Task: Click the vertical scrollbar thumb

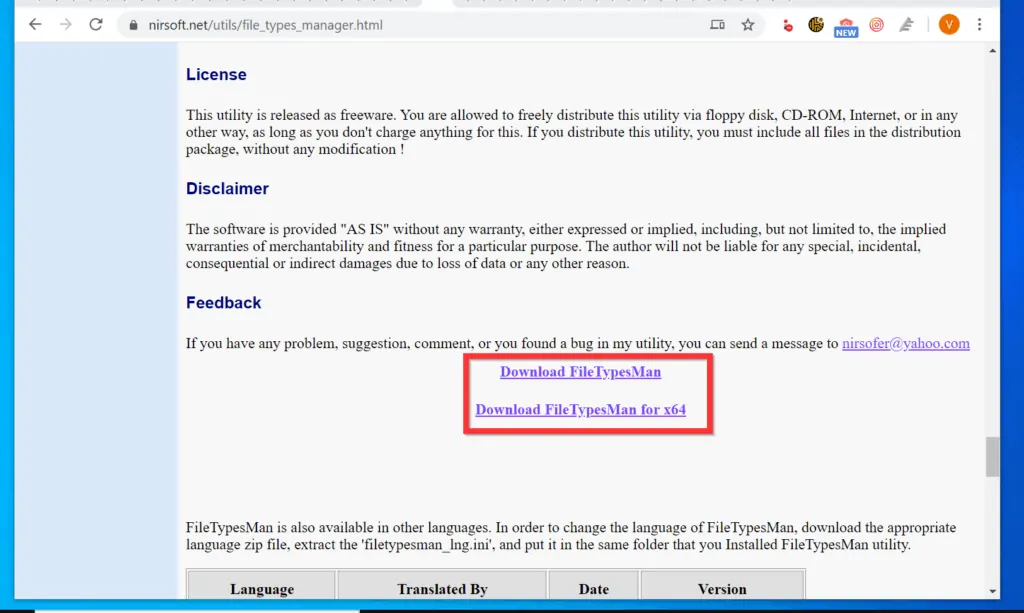Action: click(x=992, y=456)
